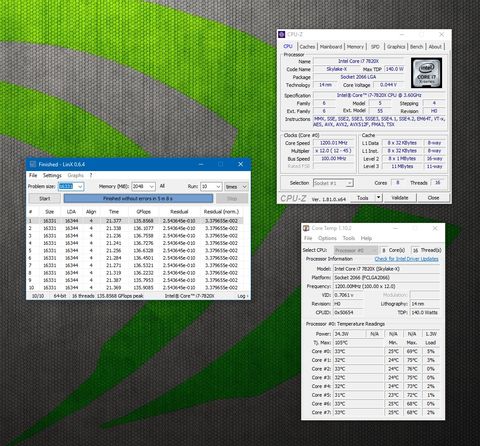The width and height of the screenshot is (480, 446).
Task: Select result row 5 with 136.6328 GFlops
Action: (x=135, y=251)
